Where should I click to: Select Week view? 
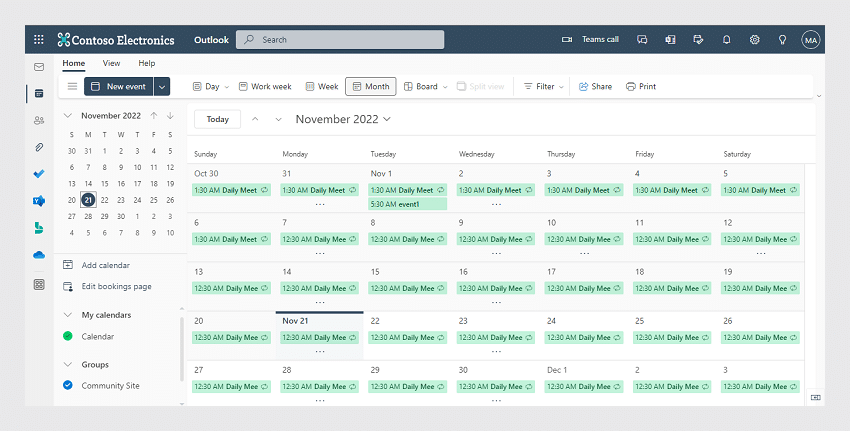322,86
